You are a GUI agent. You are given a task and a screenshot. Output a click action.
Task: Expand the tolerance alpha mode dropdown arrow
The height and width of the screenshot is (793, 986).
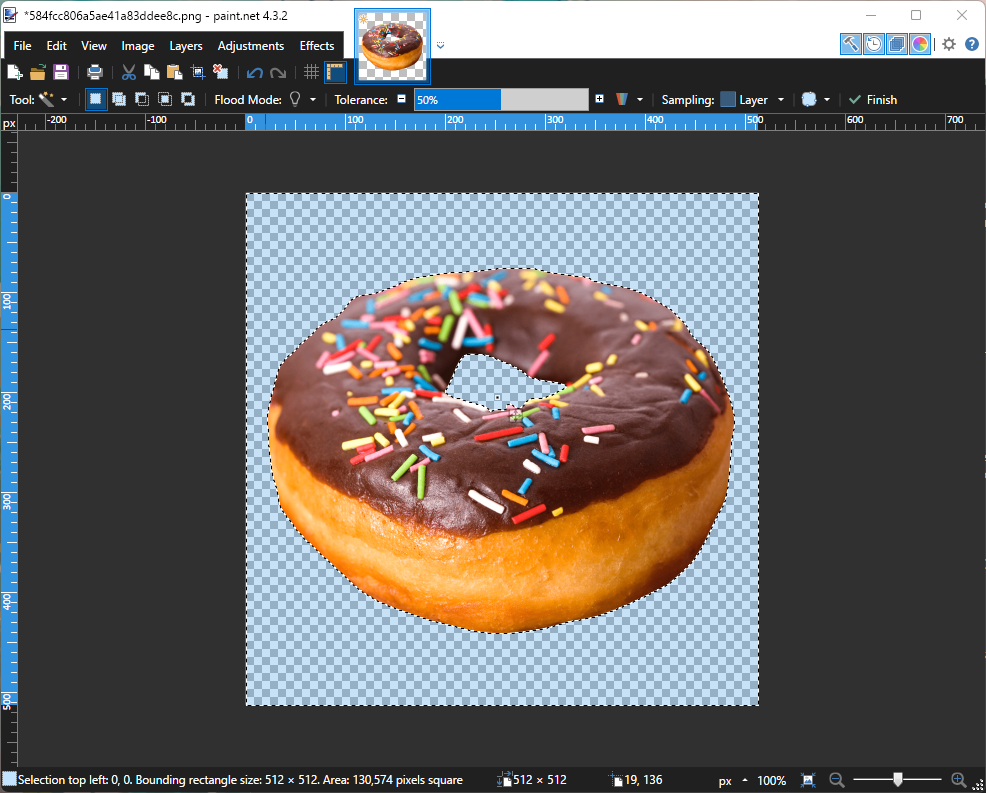(x=640, y=100)
